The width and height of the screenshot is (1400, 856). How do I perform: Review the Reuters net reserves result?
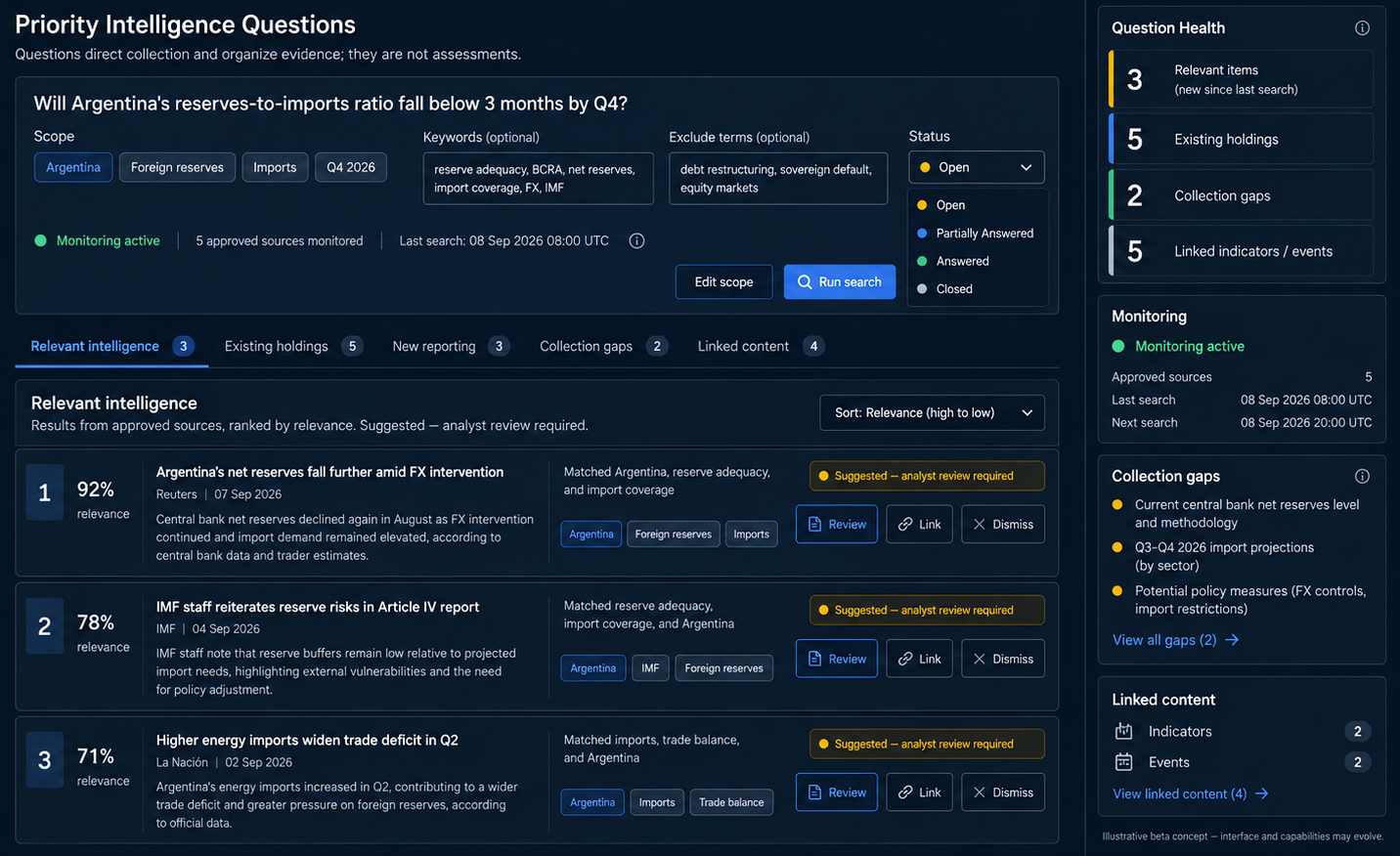(x=837, y=525)
